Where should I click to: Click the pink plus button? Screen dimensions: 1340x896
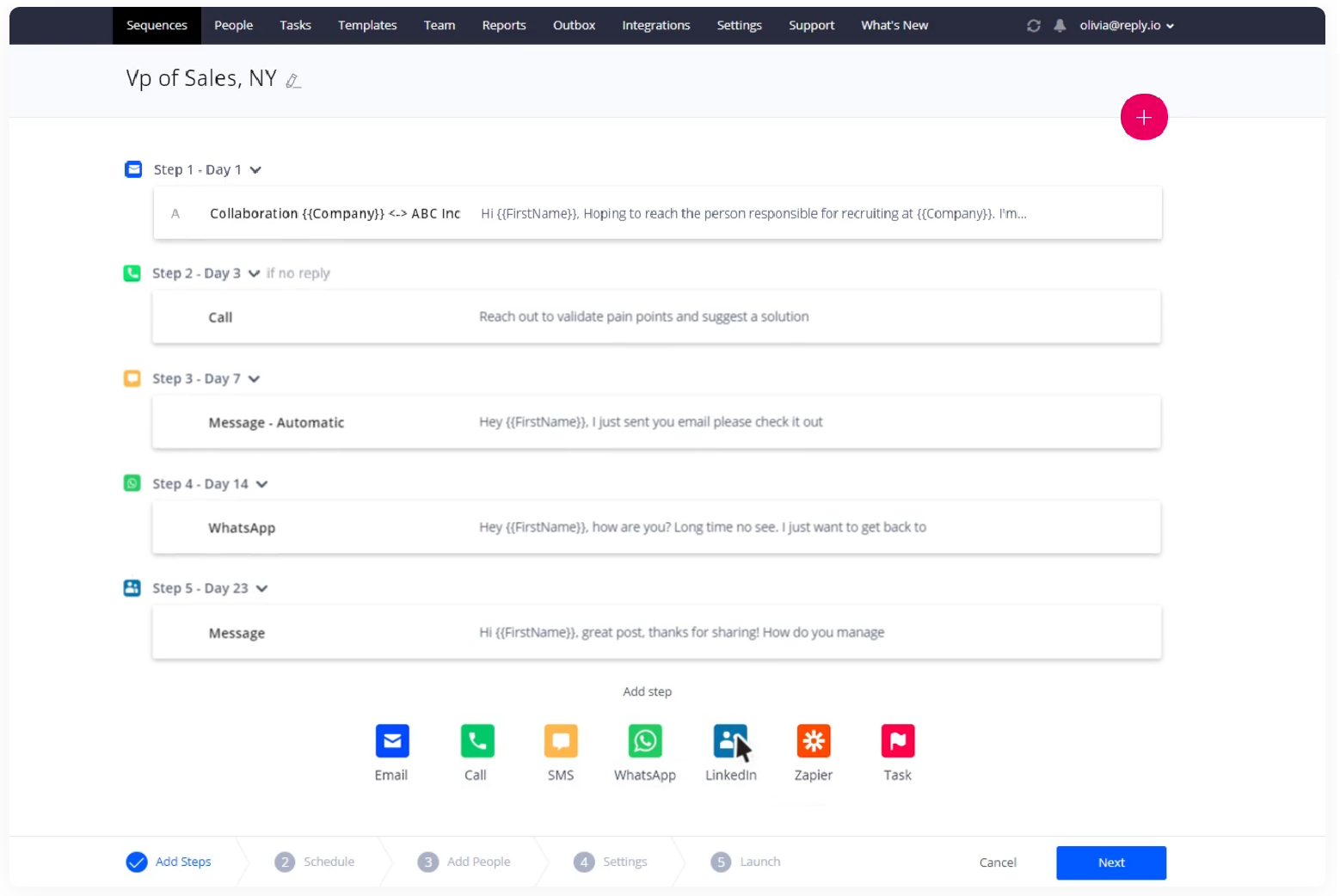(1143, 118)
